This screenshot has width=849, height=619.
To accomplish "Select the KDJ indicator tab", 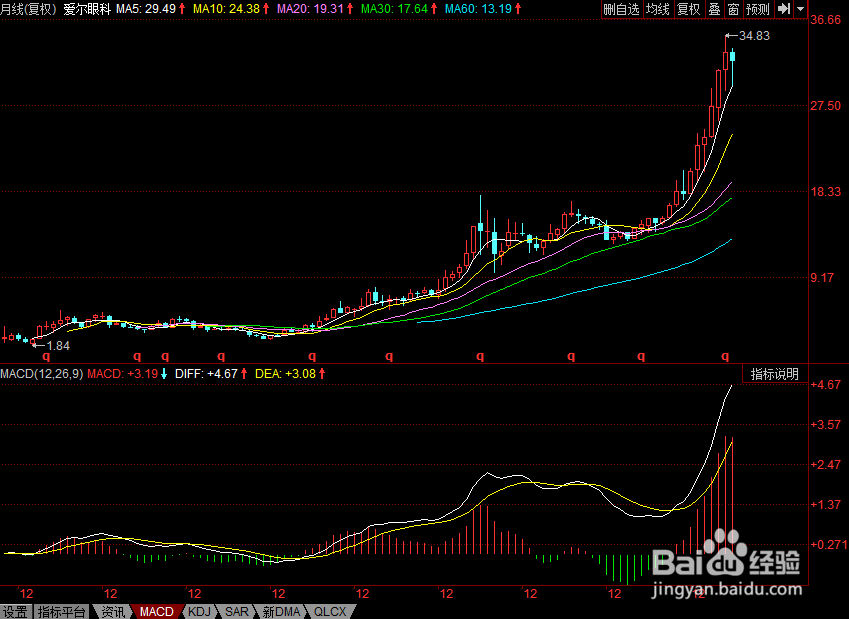I will pyautogui.click(x=199, y=612).
